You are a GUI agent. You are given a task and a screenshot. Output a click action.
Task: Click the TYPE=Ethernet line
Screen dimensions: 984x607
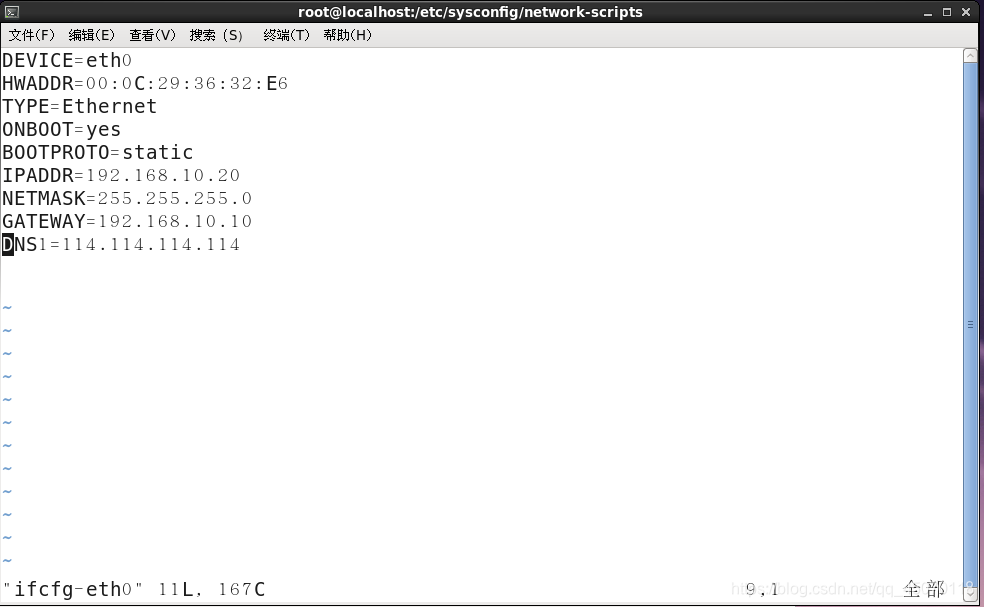[x=79, y=107]
